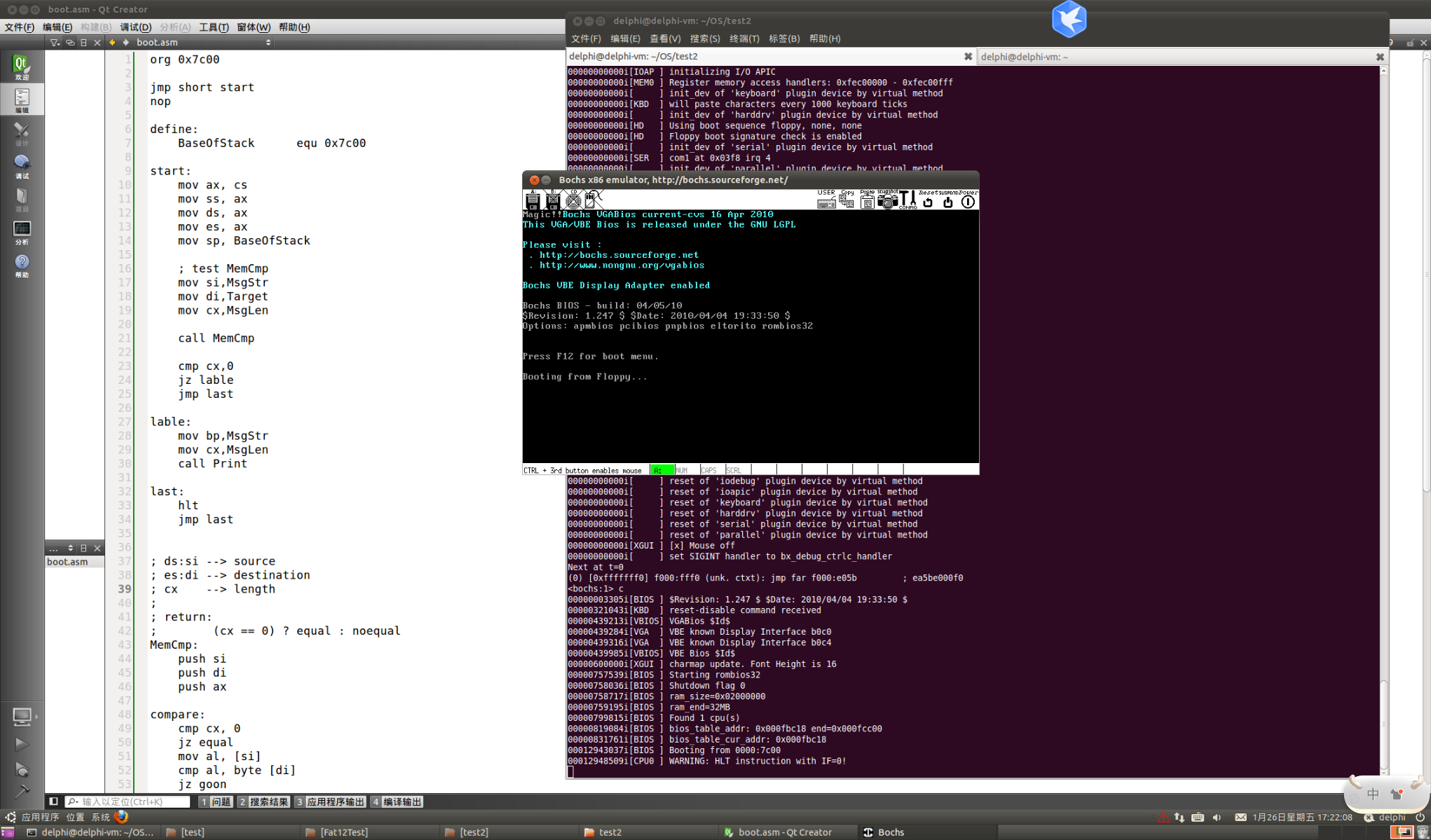This screenshot has width=1431, height=840.
Task: Open the 编译输出 output pane button
Action: pyautogui.click(x=397, y=801)
